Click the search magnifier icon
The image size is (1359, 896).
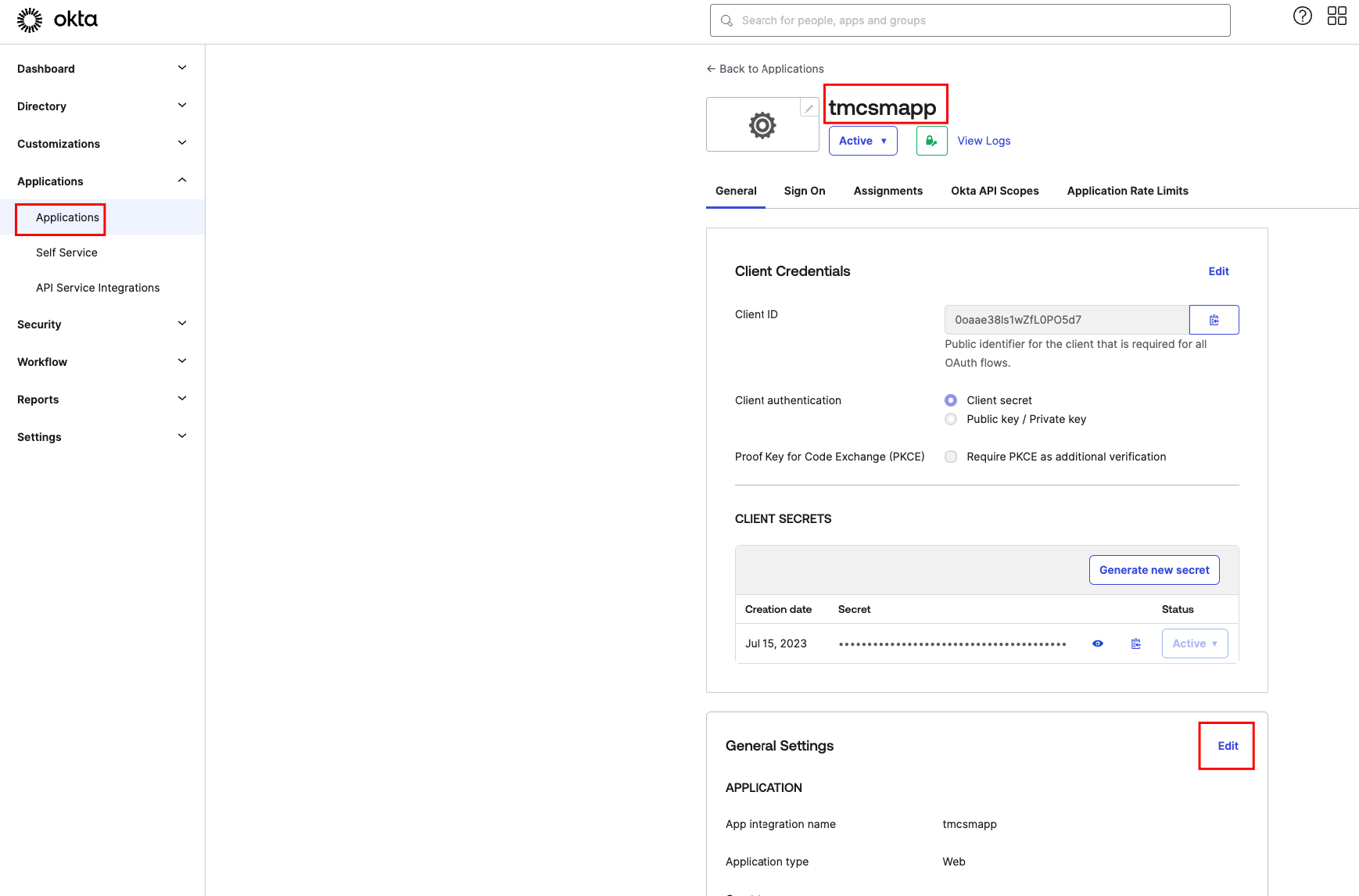coord(726,20)
